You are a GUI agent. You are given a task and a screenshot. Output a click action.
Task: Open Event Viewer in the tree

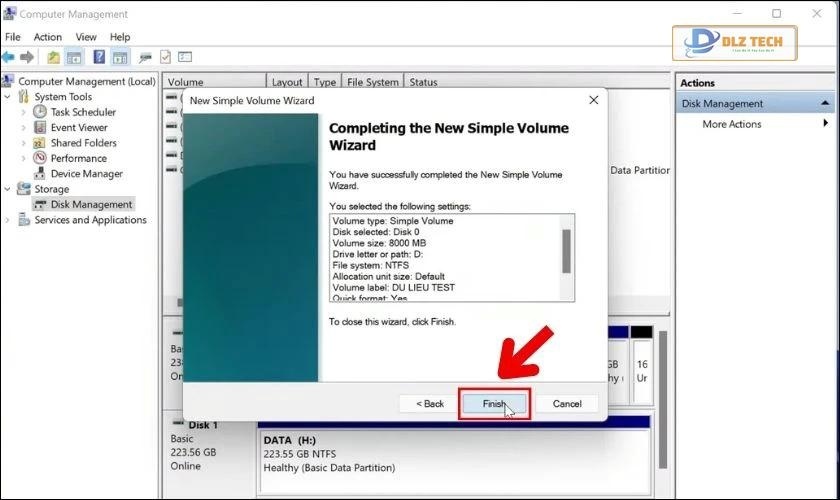(x=78, y=128)
